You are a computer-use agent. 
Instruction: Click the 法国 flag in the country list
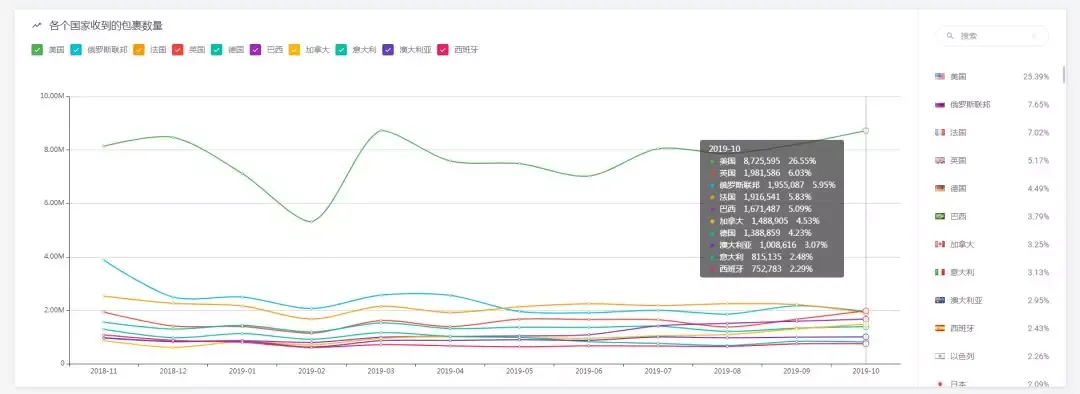(x=939, y=132)
